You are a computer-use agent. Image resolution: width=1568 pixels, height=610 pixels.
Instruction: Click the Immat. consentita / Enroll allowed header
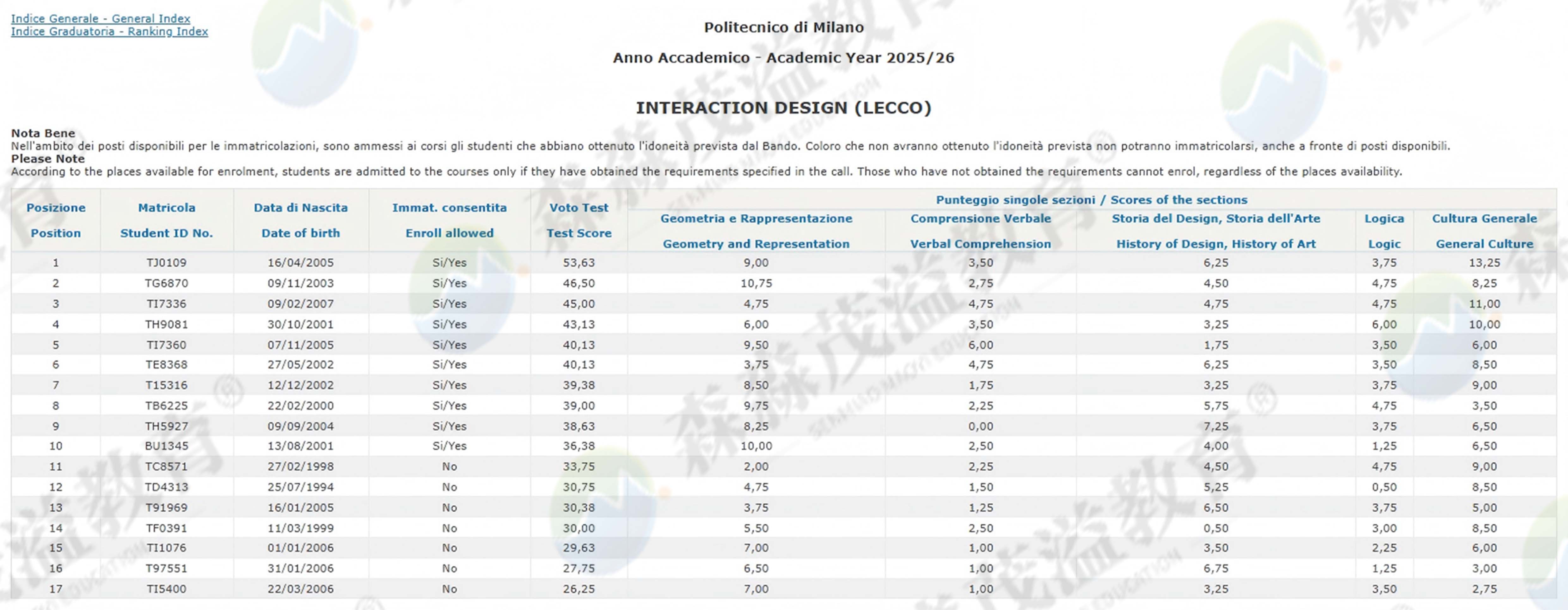pos(449,220)
